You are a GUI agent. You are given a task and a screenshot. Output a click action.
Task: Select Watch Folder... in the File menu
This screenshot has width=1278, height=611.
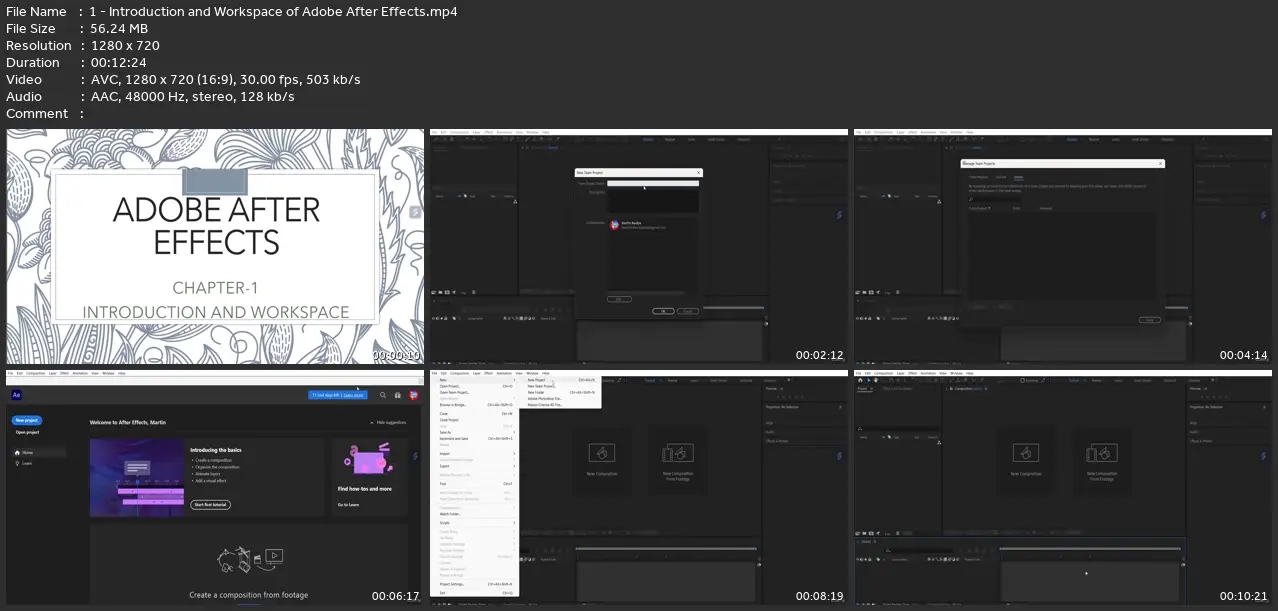click(x=475, y=514)
